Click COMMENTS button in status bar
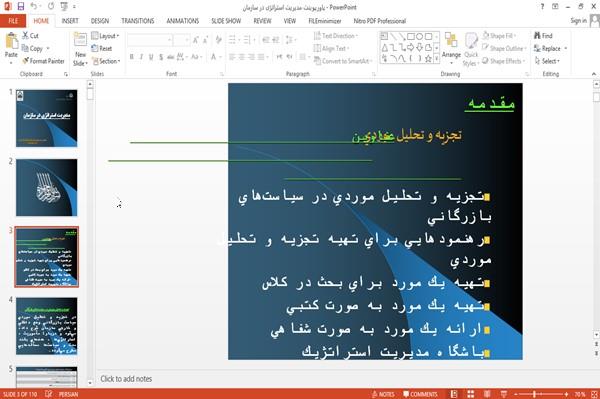Image resolution: width=600 pixels, height=399 pixels. 420,394
